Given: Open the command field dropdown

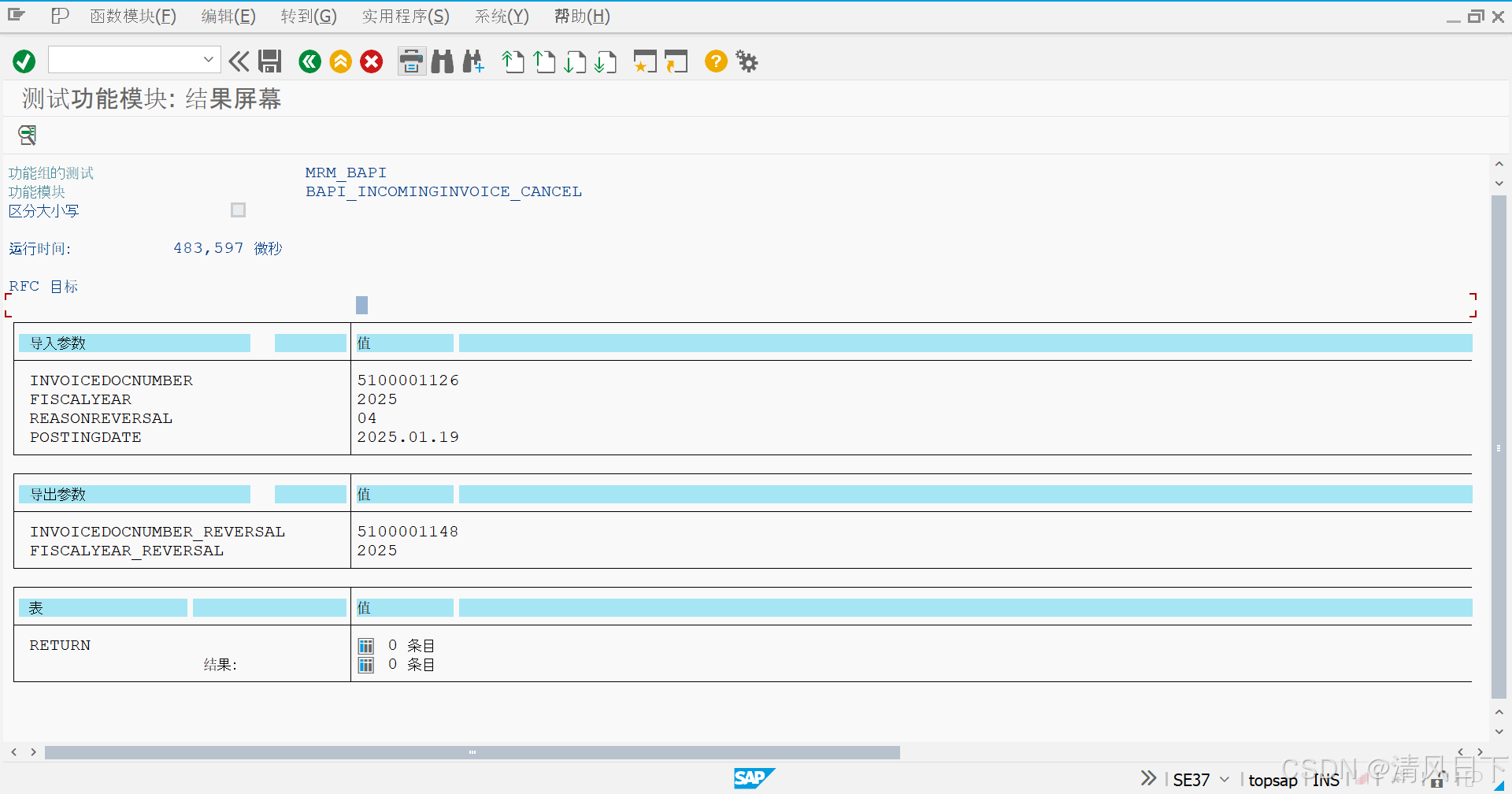Looking at the screenshot, I should pyautogui.click(x=208, y=59).
